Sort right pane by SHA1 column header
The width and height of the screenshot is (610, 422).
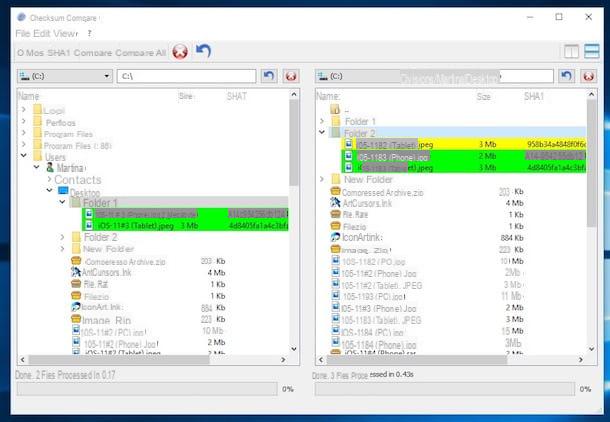tap(533, 96)
